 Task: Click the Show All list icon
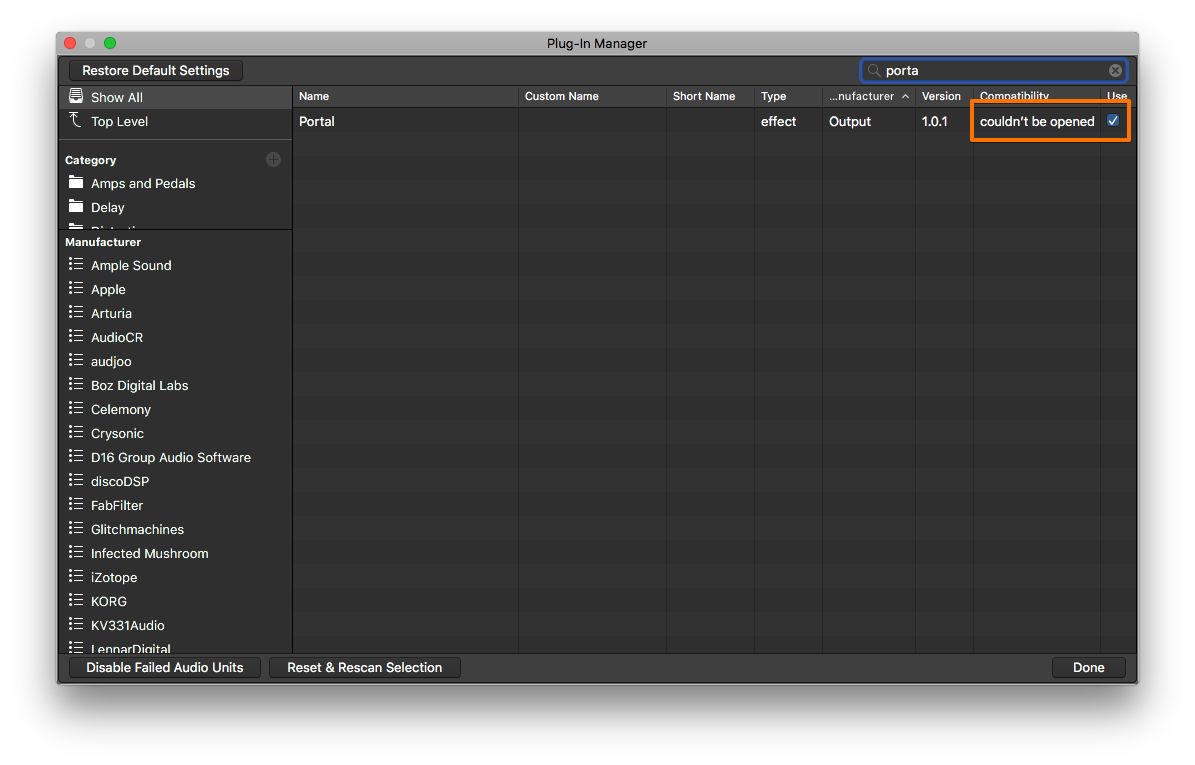click(76, 96)
